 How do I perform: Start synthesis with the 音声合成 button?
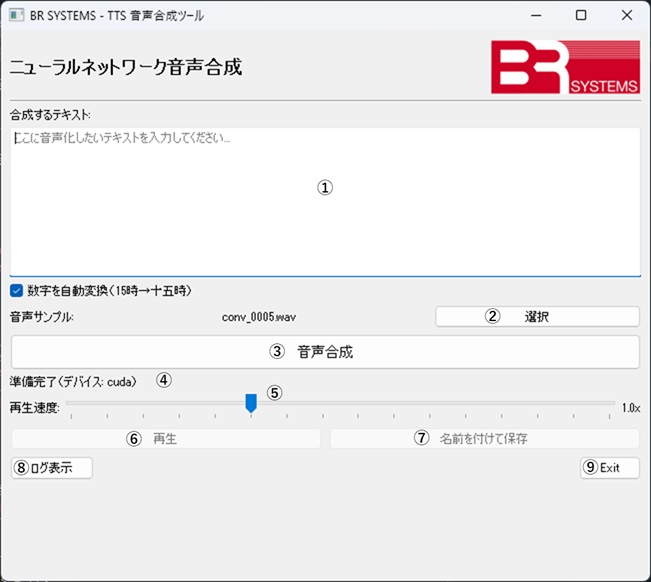point(325,352)
